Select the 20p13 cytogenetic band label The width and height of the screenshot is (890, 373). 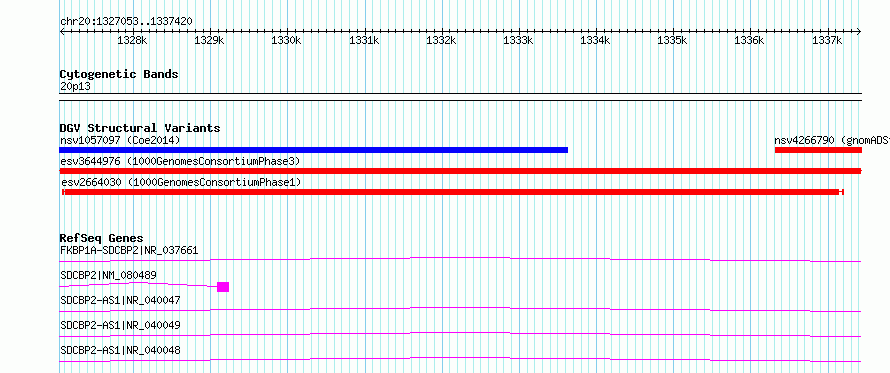(75, 86)
